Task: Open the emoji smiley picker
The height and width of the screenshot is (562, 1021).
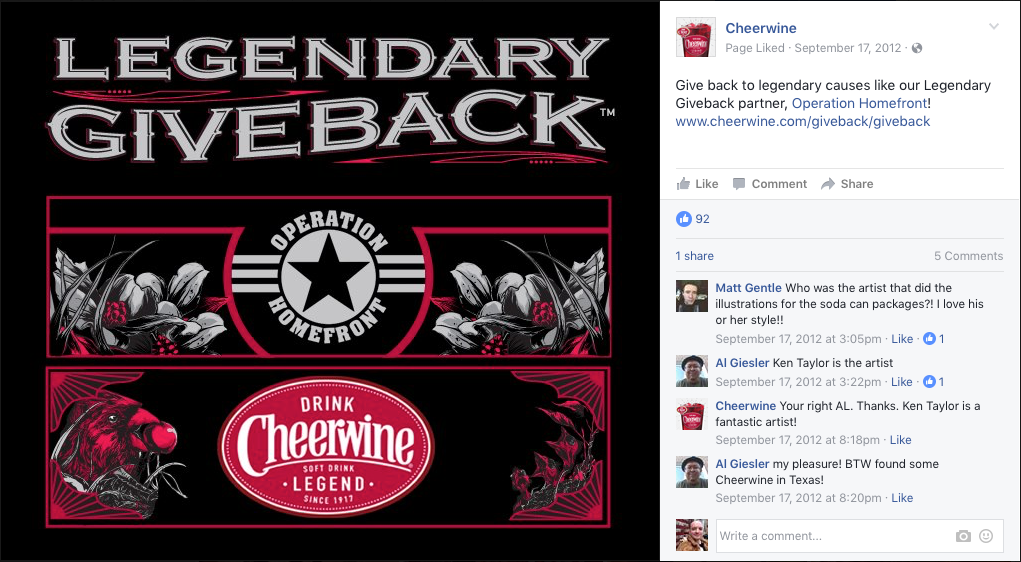Action: coord(986,536)
